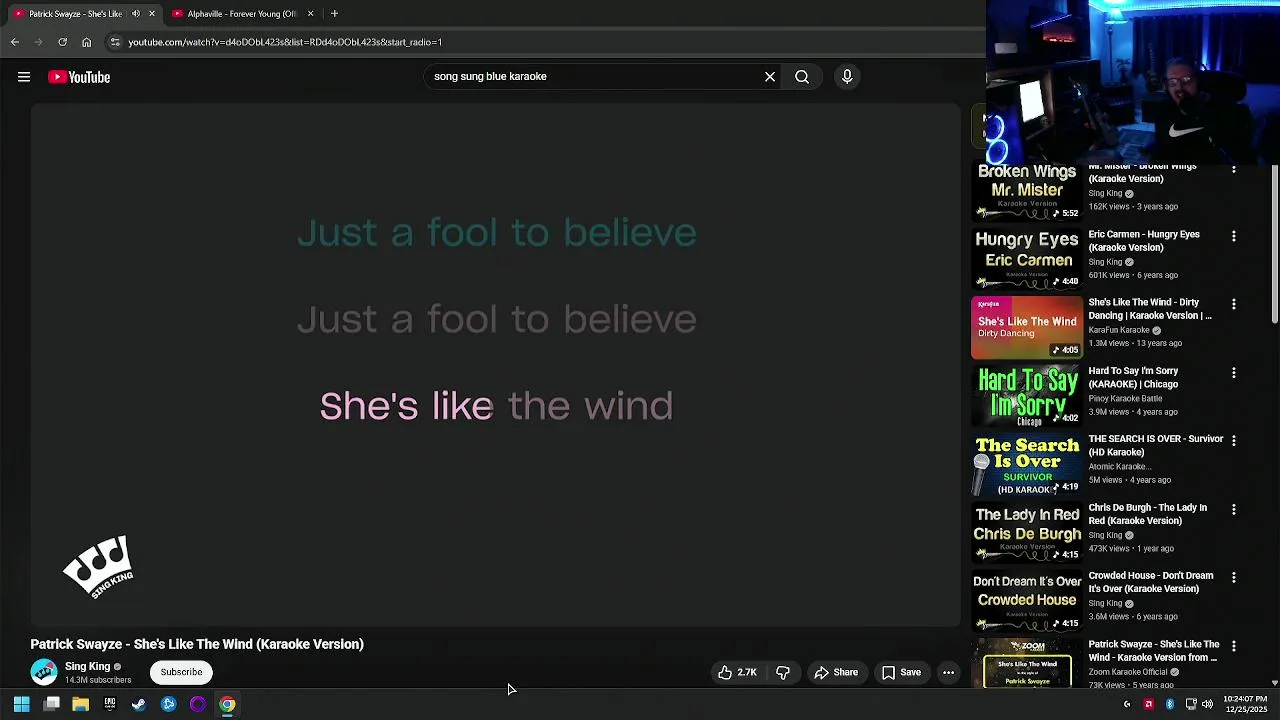This screenshot has height=720, width=1280.
Task: Go to the YouTube home logo
Action: (x=79, y=77)
